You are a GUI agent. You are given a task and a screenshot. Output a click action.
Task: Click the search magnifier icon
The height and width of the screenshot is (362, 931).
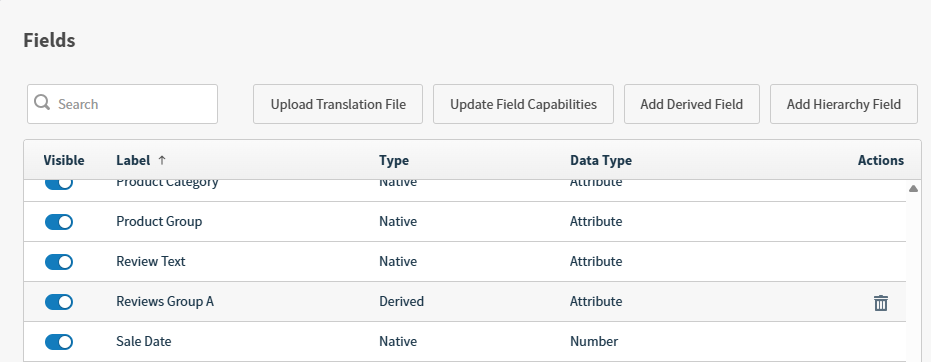[42, 103]
